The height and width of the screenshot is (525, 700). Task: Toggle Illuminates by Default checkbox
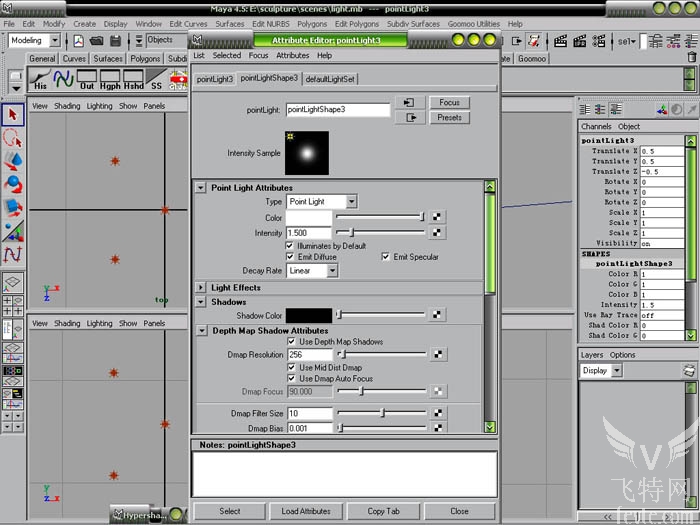coord(289,246)
